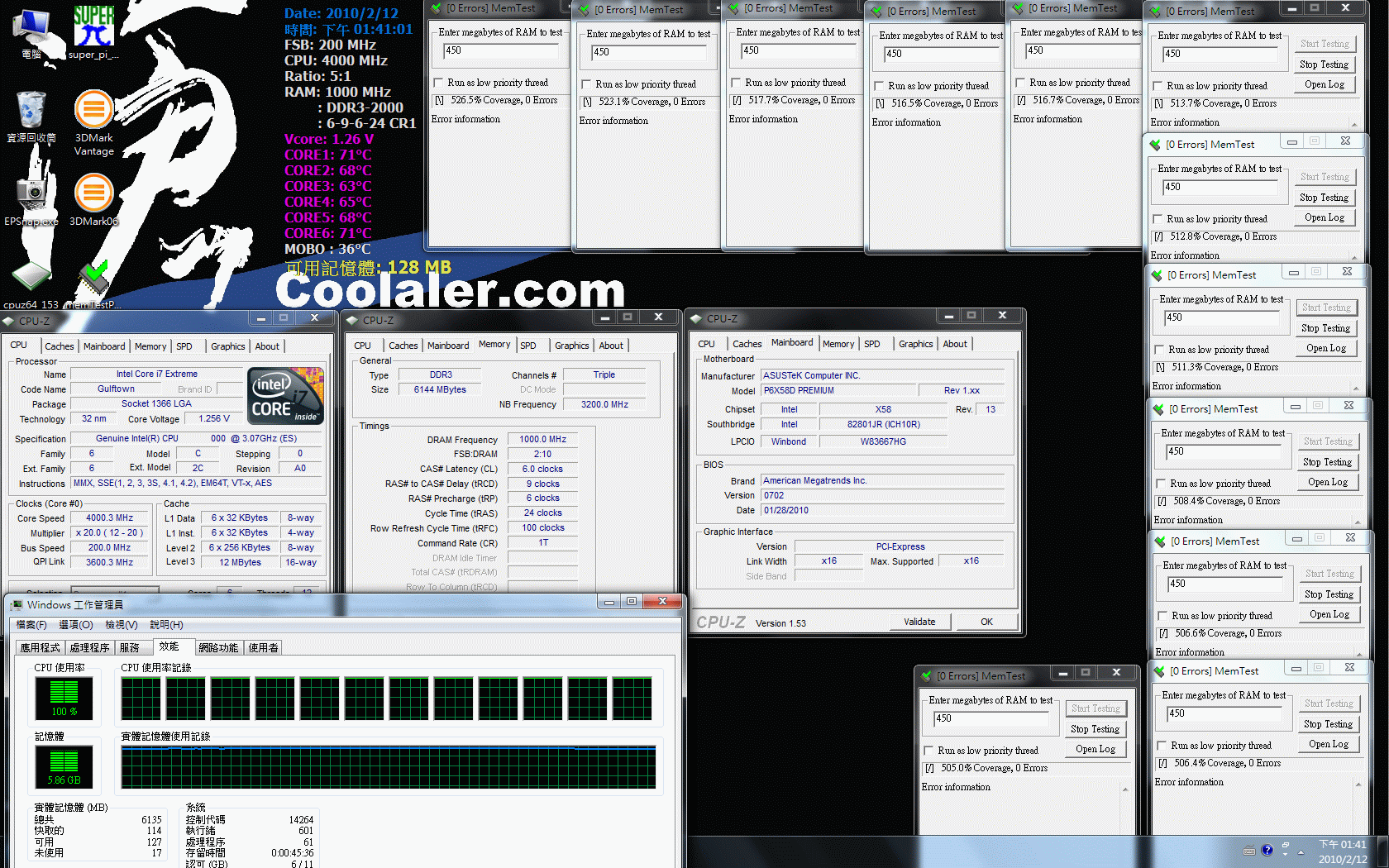Click the BIOS date 01/28/2010
This screenshot has width=1389, height=868.
click(x=883, y=511)
